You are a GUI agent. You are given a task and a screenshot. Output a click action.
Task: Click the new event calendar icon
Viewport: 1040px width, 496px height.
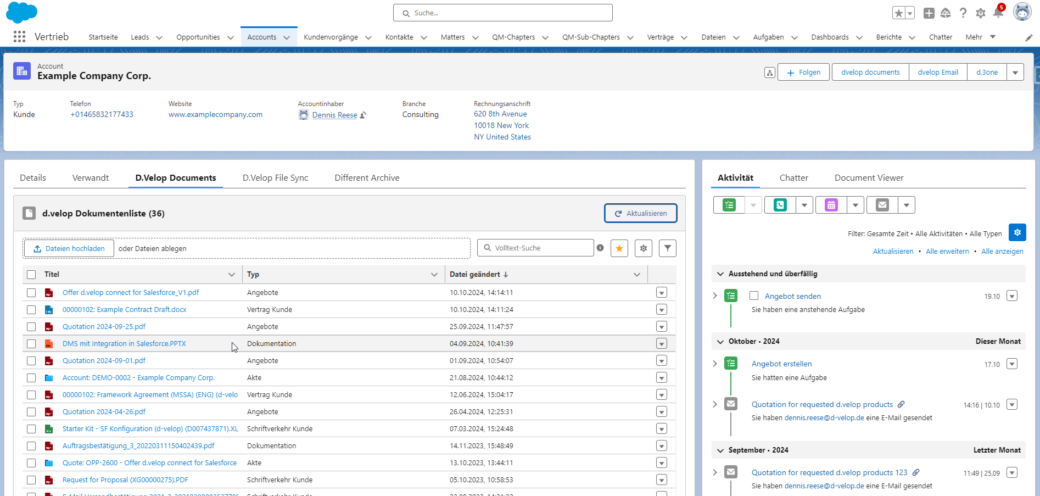(x=831, y=206)
